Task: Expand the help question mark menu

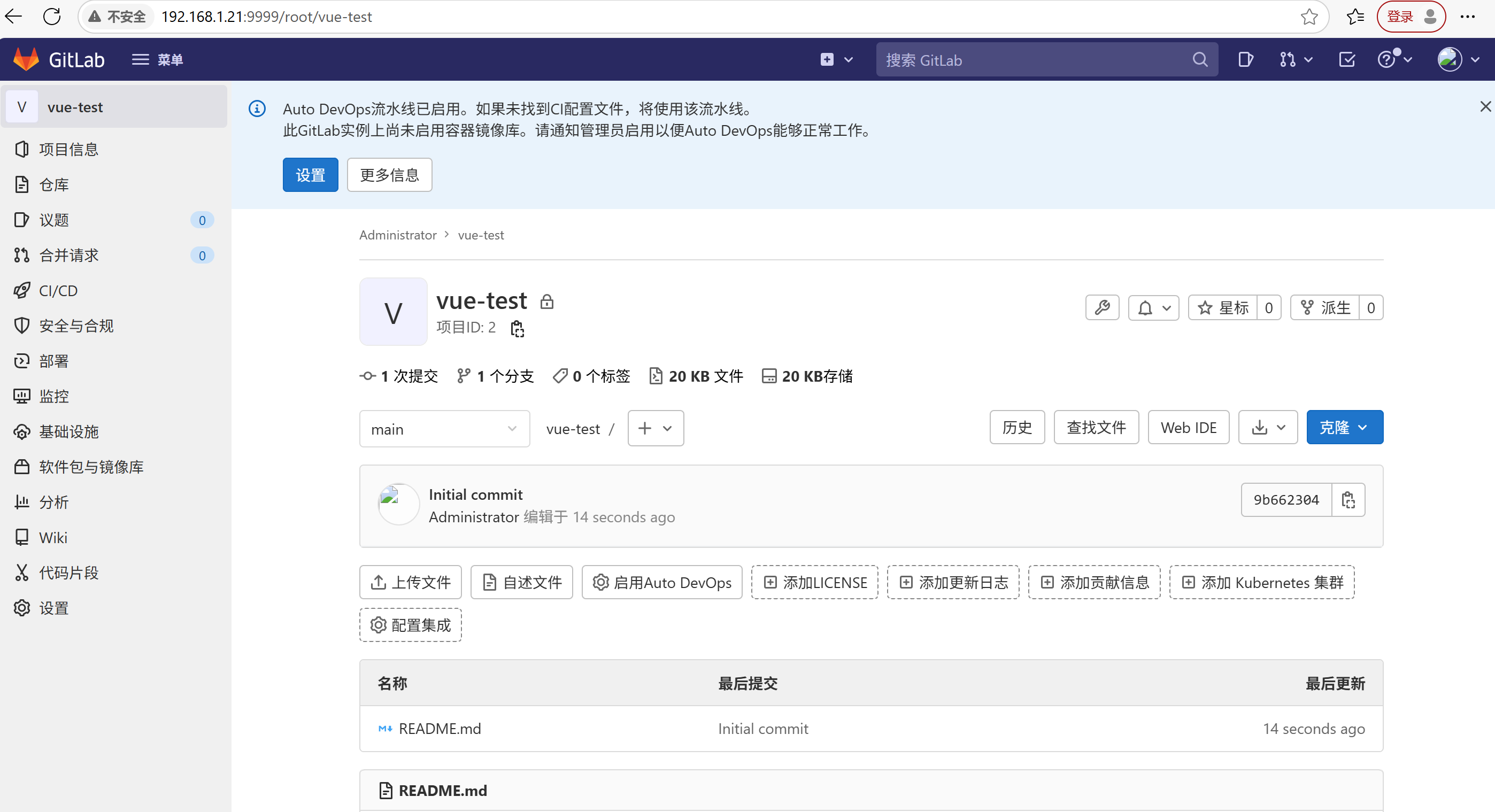Action: (1394, 59)
